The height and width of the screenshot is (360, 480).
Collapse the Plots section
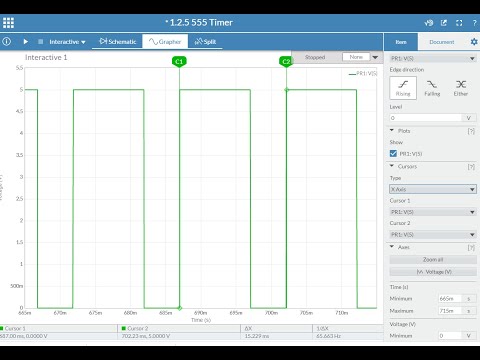pos(392,131)
